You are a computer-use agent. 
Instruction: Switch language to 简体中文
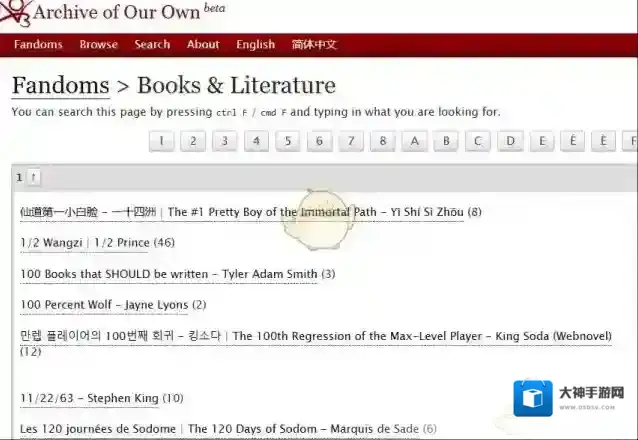coord(314,44)
